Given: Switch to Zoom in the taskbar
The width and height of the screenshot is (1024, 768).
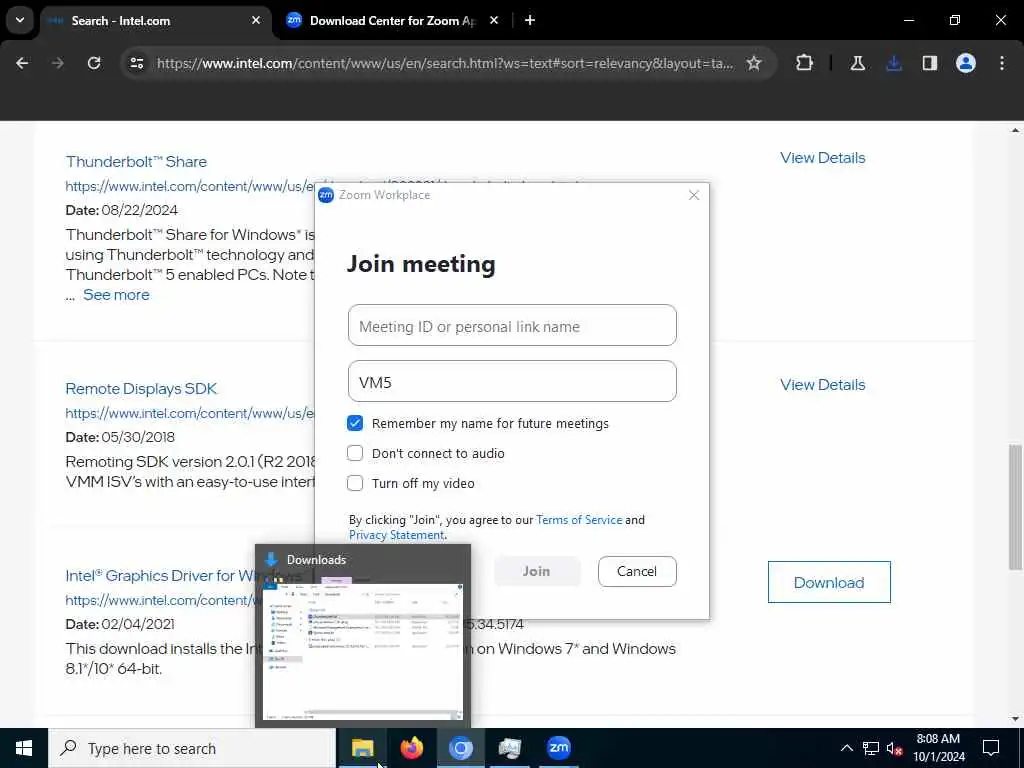Looking at the screenshot, I should pos(558,748).
